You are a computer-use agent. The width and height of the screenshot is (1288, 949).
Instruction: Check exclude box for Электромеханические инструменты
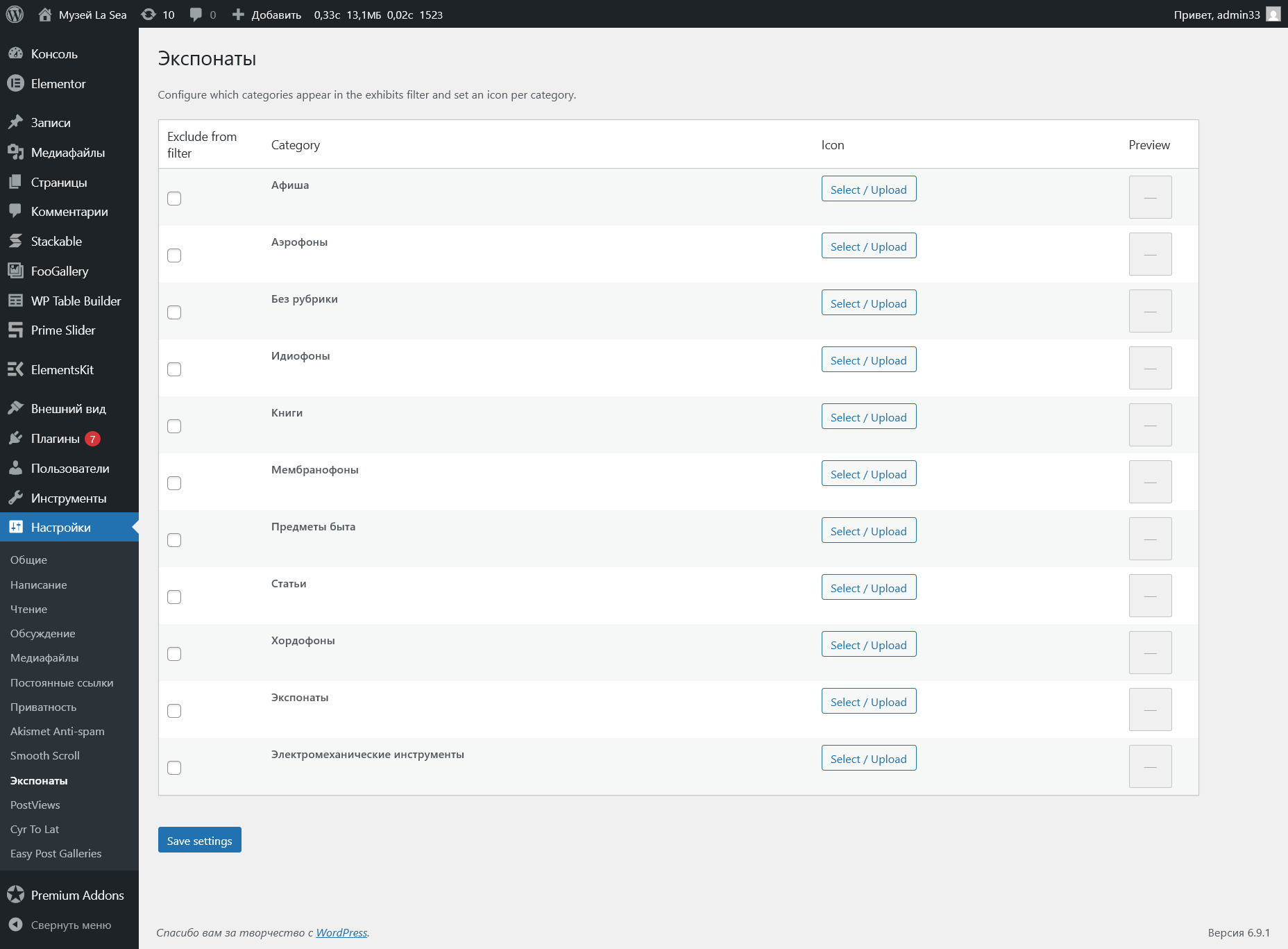[174, 768]
